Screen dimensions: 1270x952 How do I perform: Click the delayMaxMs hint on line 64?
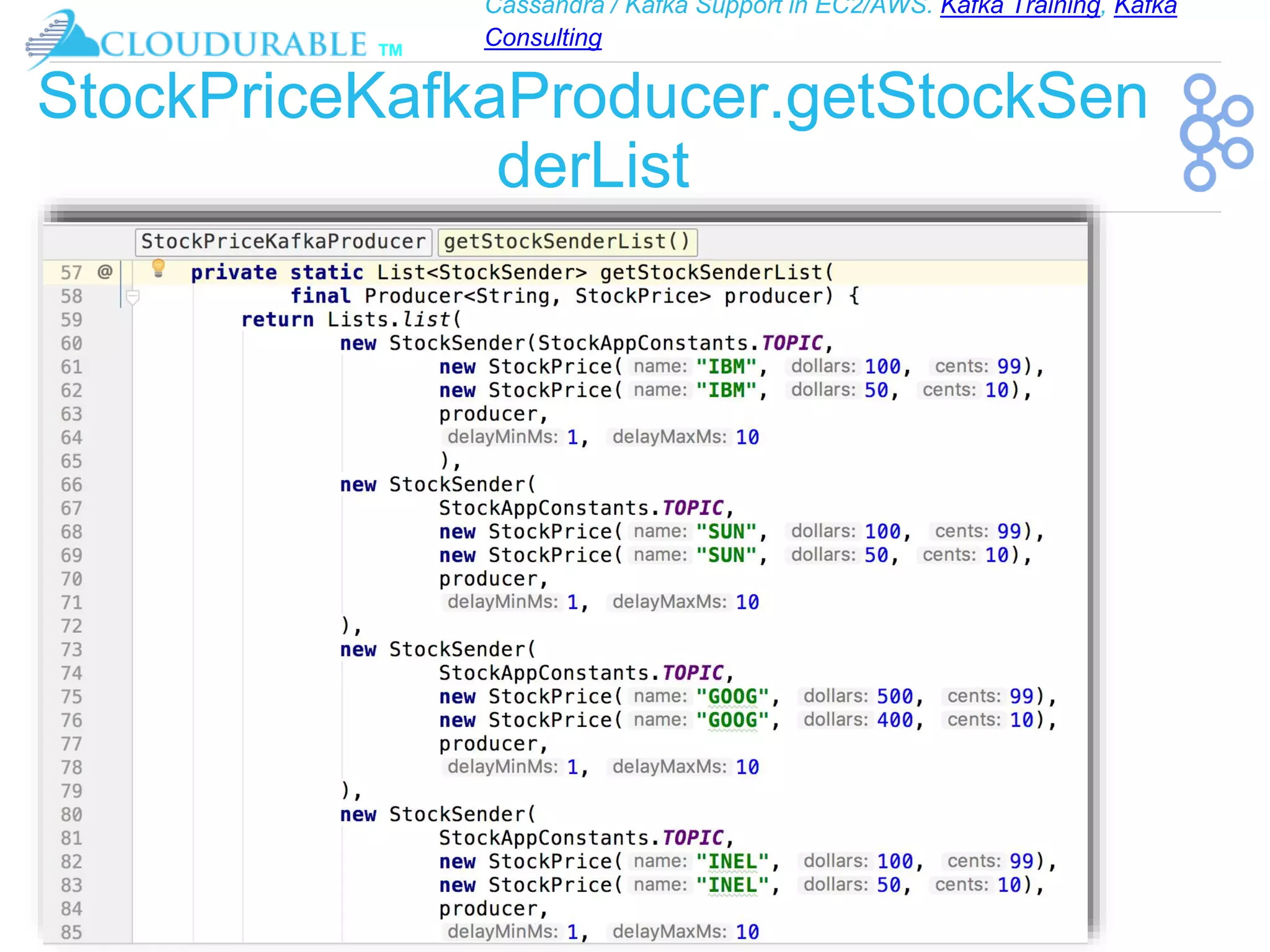coord(668,438)
